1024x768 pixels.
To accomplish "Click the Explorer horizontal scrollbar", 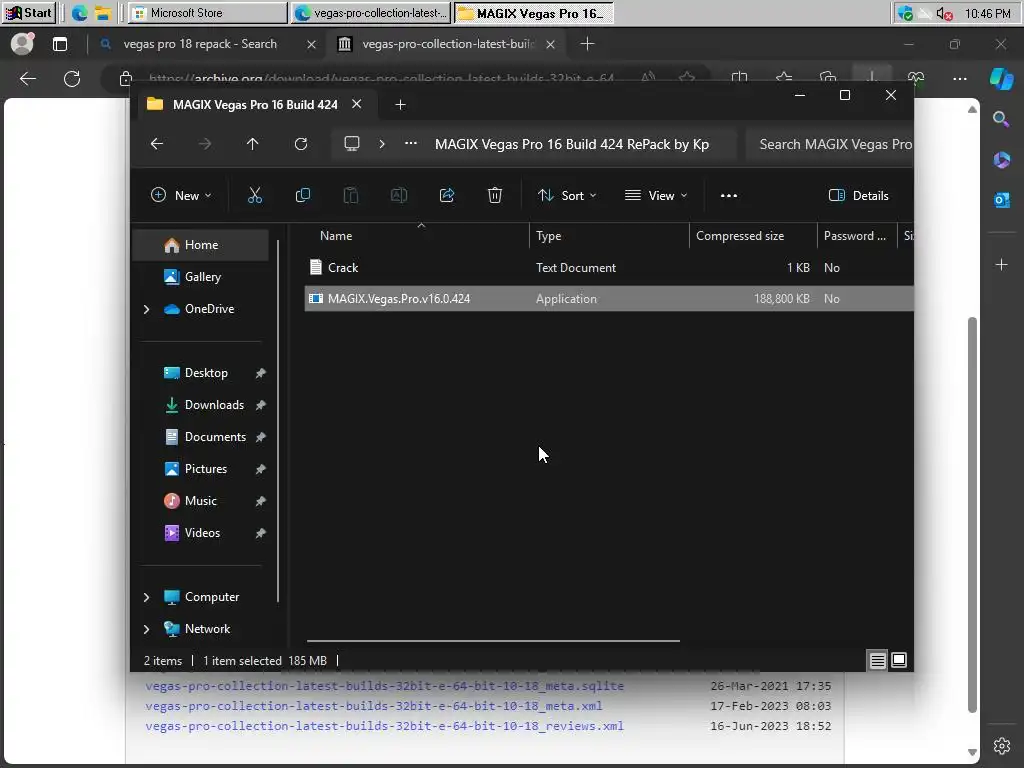I will [x=493, y=641].
